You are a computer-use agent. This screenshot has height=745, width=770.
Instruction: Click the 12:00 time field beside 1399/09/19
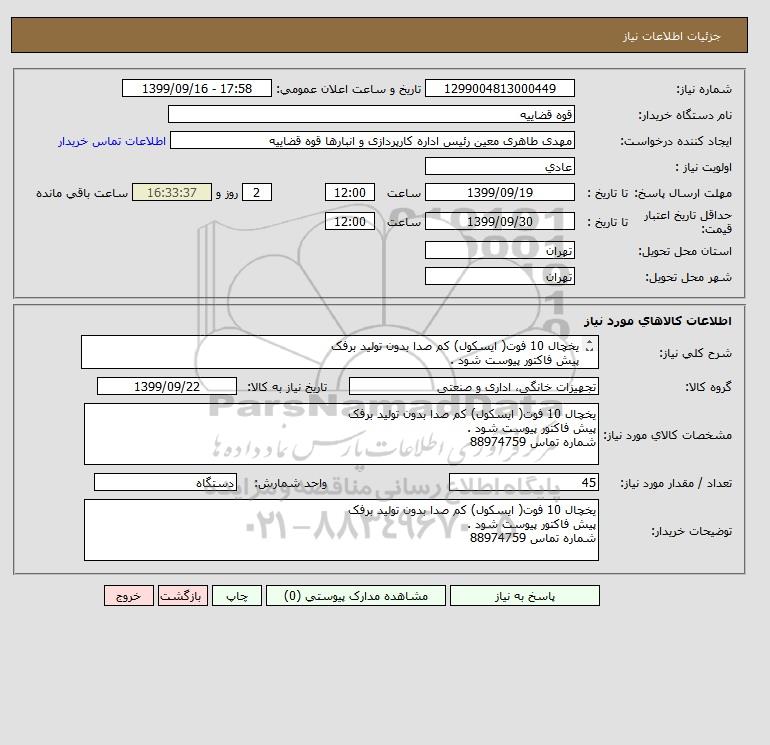point(350,193)
